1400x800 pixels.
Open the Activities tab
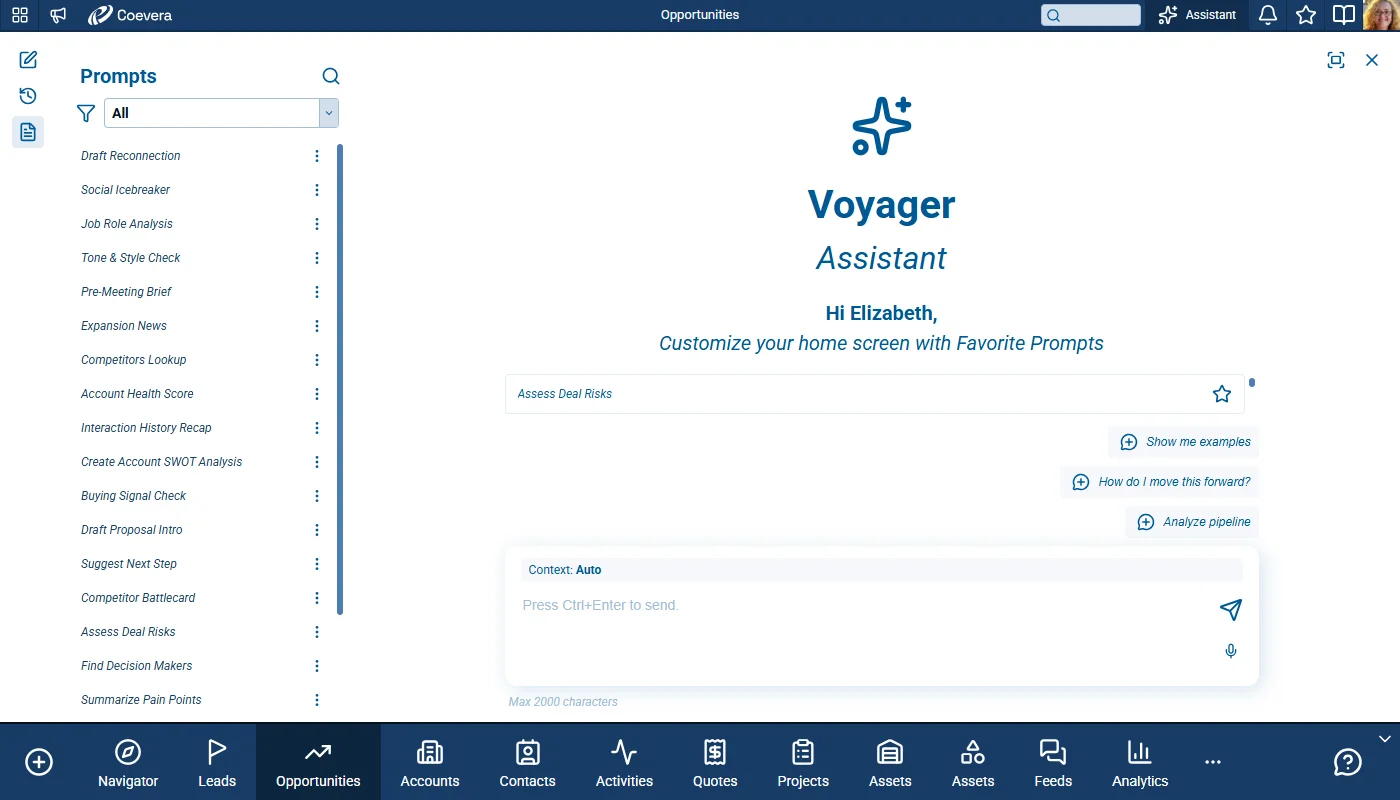click(624, 763)
